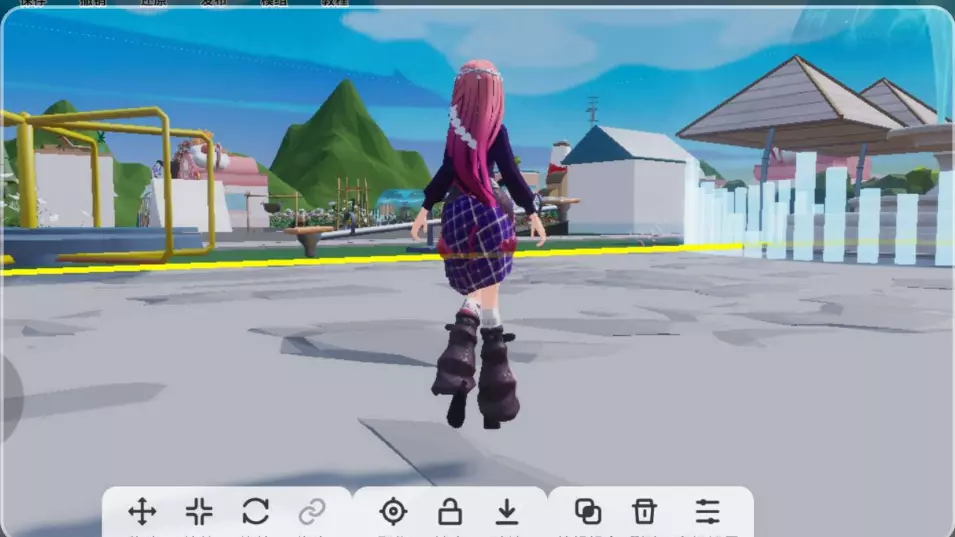The width and height of the screenshot is (955, 537).
Task: Click the downward arrow drop-to-ground icon
Action: pyautogui.click(x=507, y=512)
